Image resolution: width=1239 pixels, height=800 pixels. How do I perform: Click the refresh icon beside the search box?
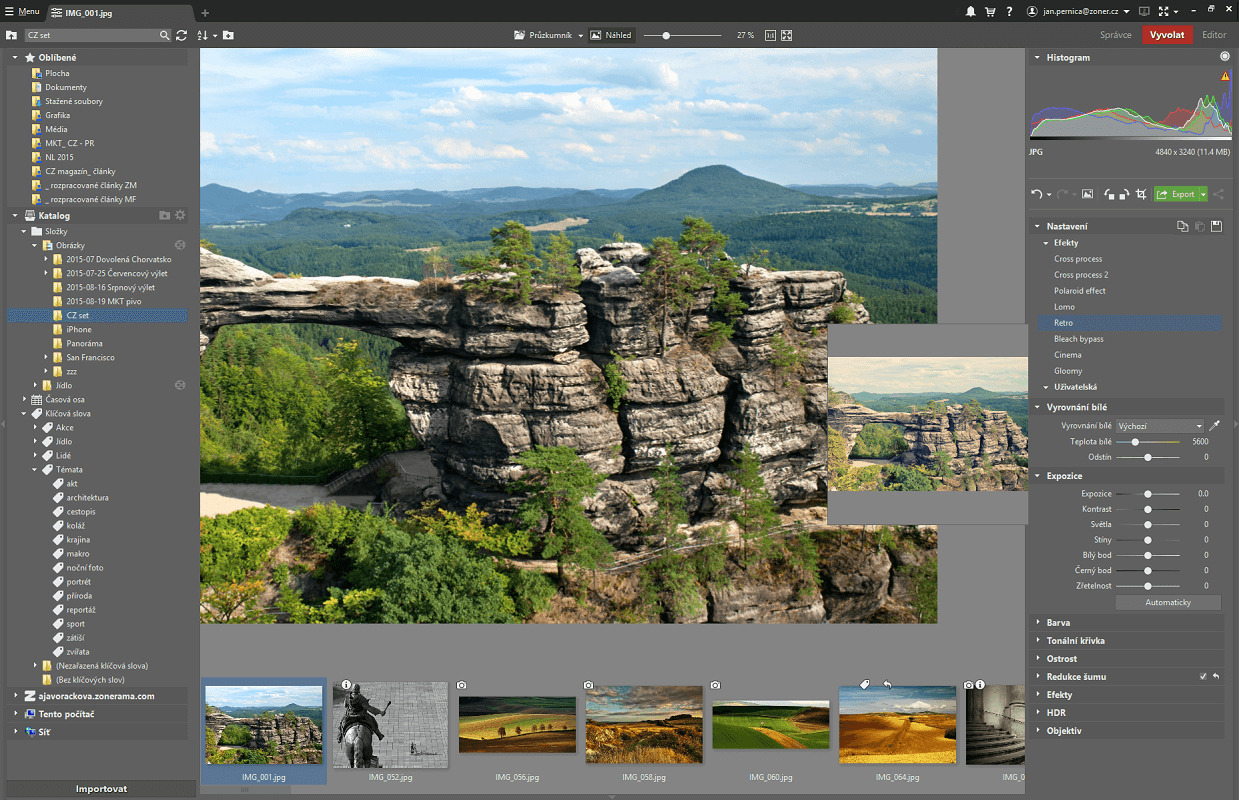point(181,34)
